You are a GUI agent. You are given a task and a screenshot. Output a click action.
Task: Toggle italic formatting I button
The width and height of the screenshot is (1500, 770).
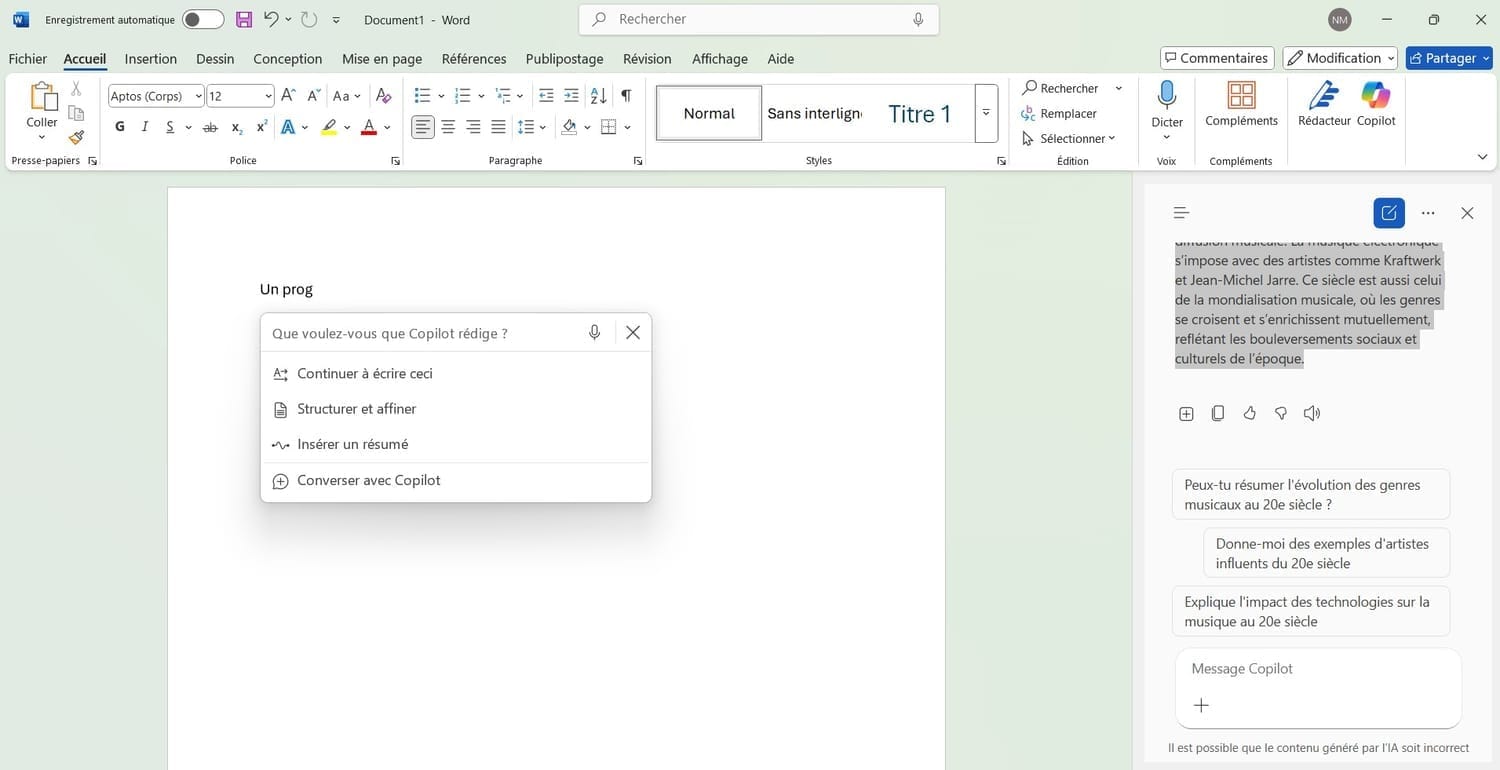pos(145,127)
